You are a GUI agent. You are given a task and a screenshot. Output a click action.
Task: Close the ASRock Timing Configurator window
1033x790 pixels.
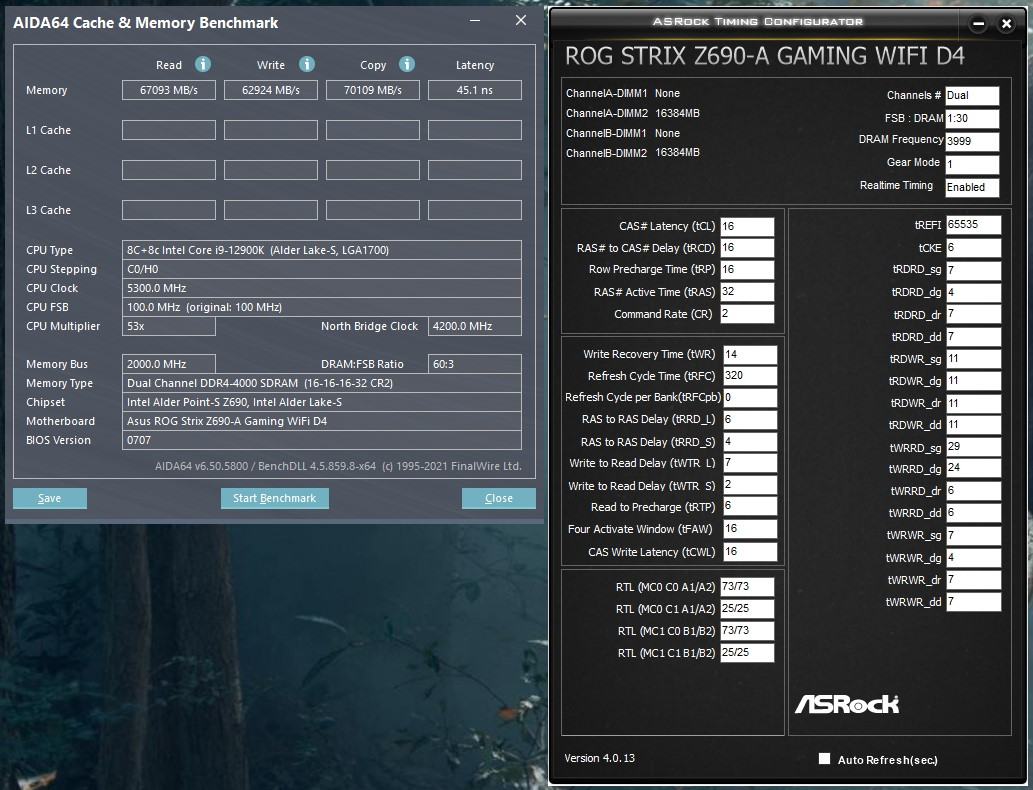pos(1006,24)
